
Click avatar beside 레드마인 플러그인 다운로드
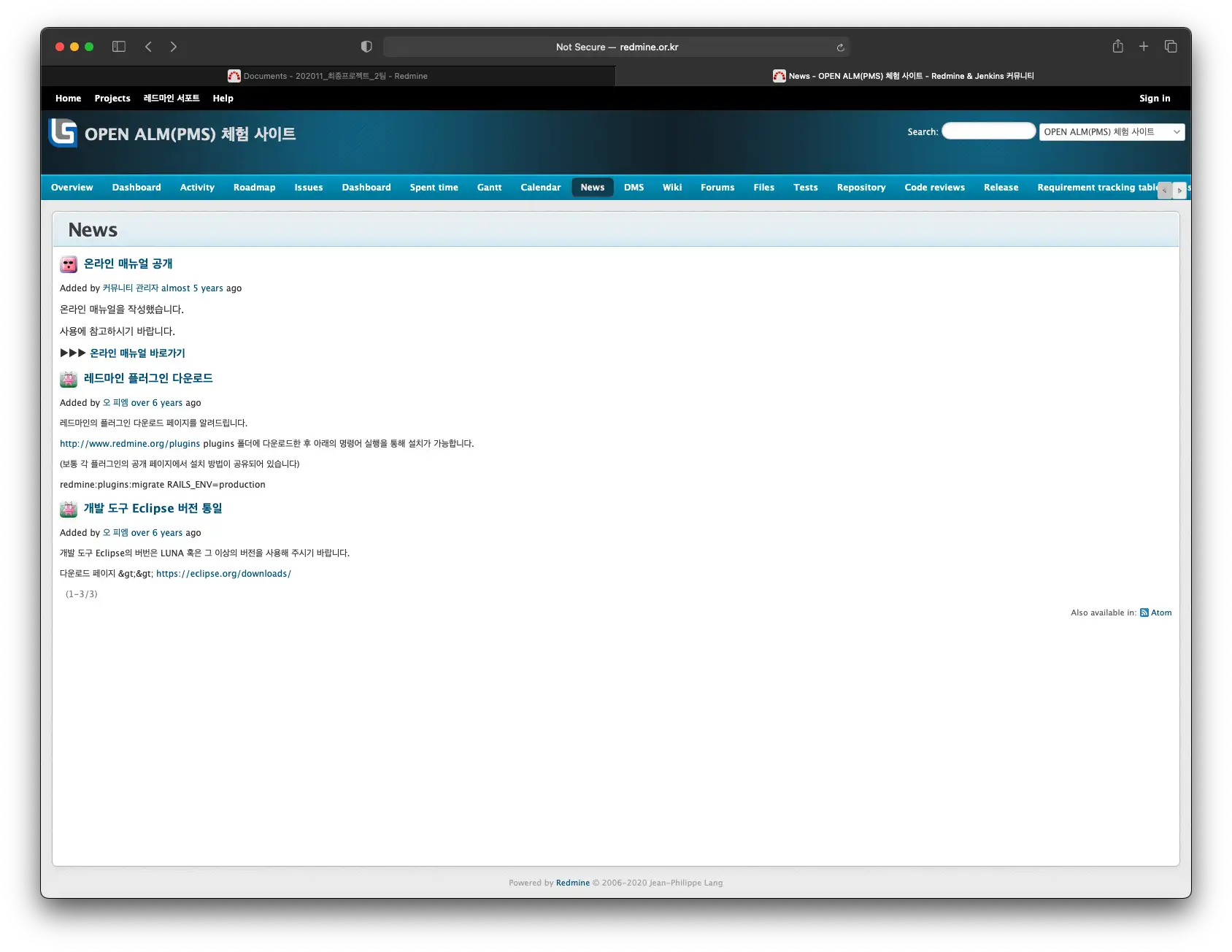(x=69, y=379)
